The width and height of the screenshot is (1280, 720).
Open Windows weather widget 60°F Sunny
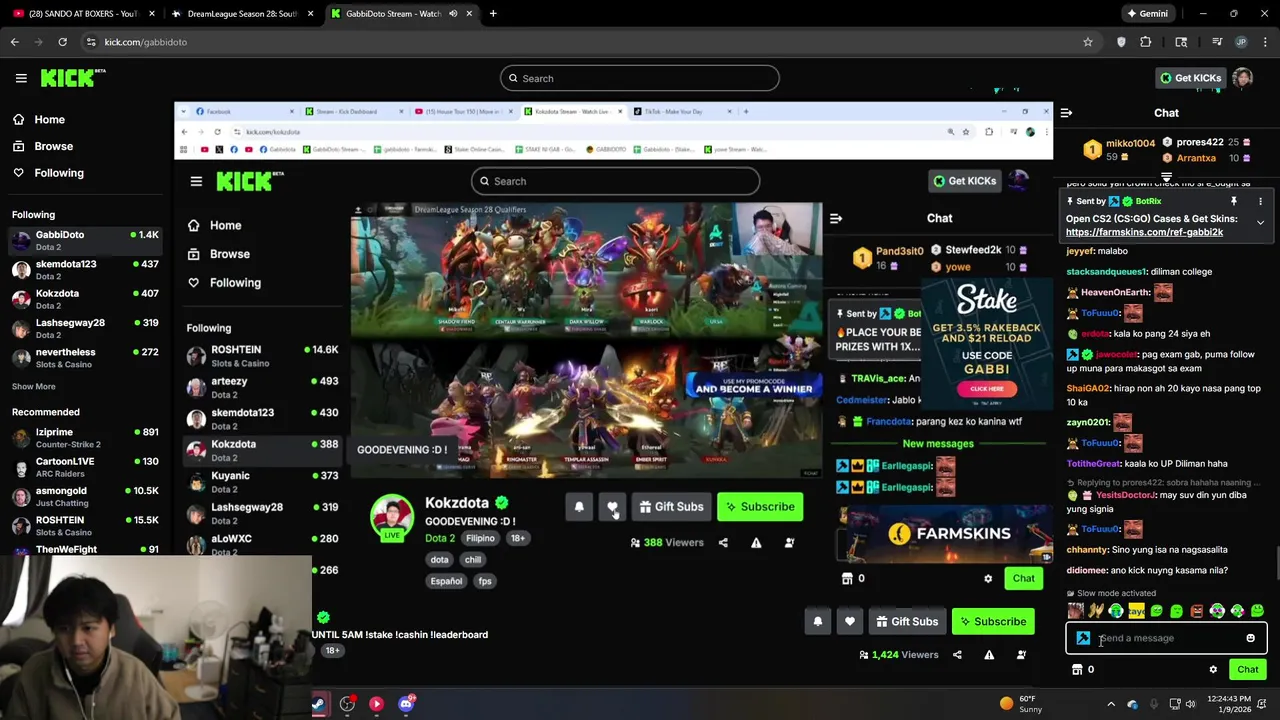(x=1021, y=703)
